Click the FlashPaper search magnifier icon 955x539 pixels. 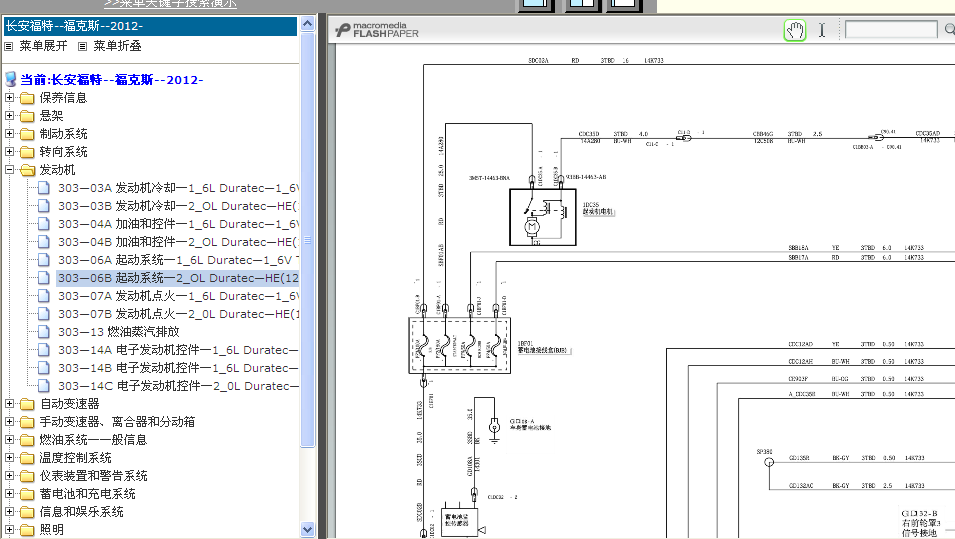point(950,29)
